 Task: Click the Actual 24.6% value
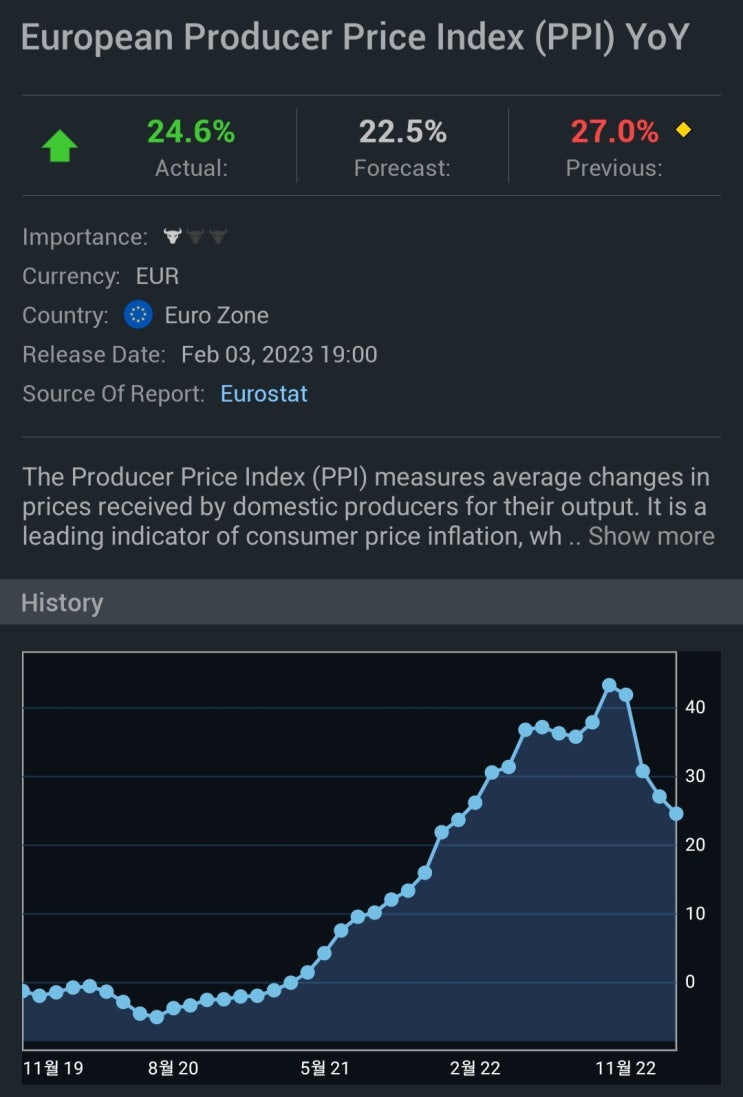pyautogui.click(x=191, y=131)
